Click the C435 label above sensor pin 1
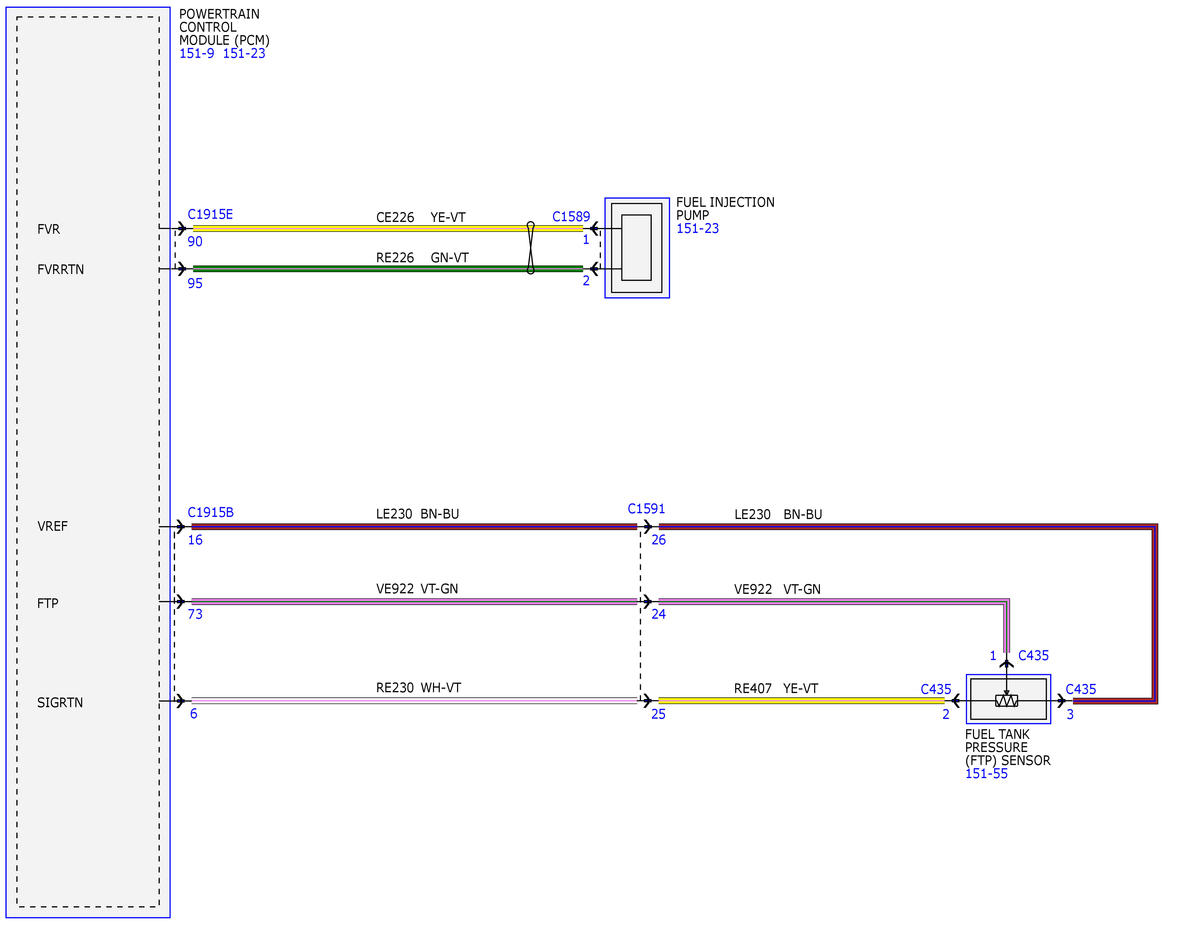 tap(1033, 656)
